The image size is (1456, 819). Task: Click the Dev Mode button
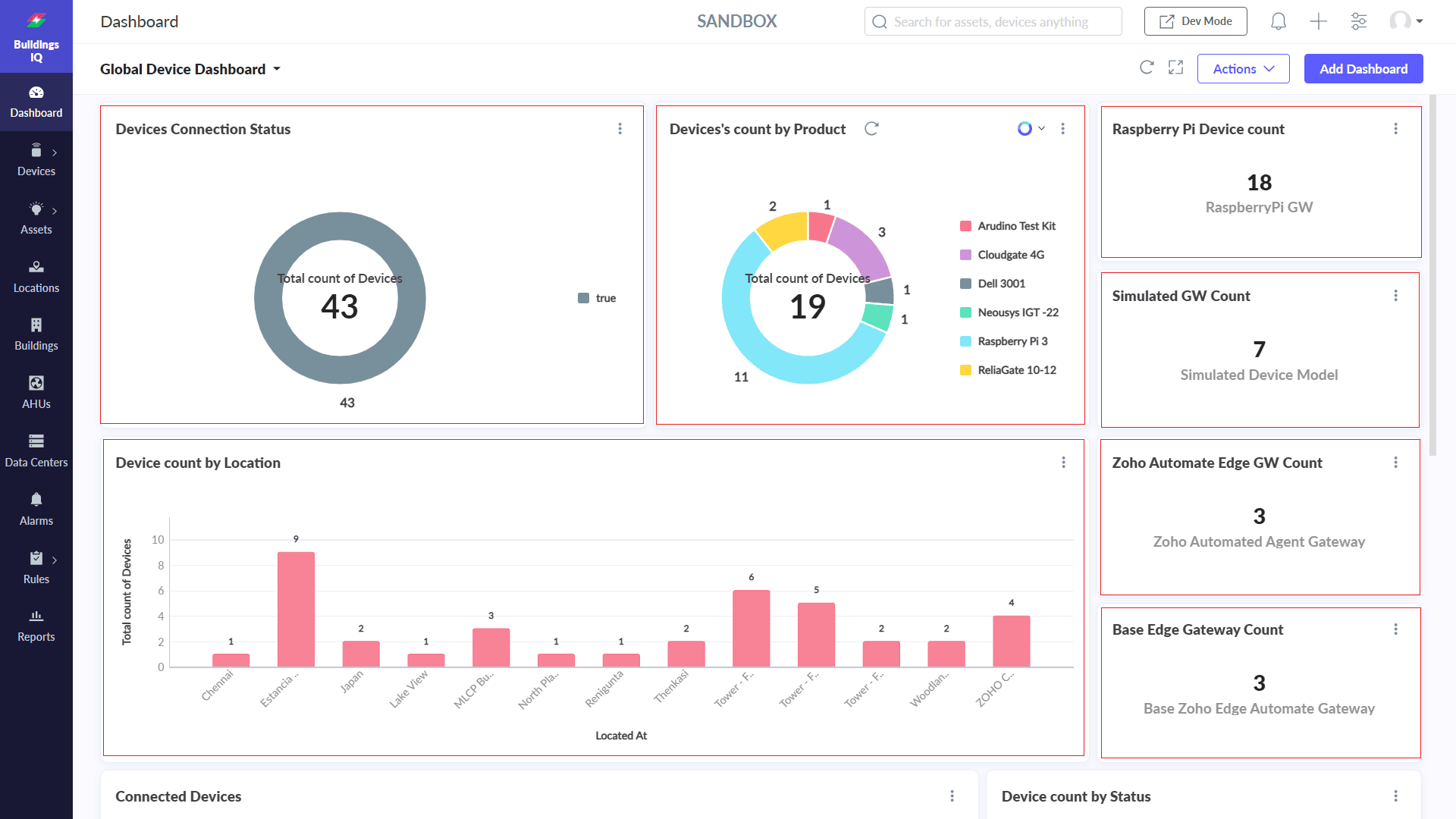click(x=1195, y=21)
